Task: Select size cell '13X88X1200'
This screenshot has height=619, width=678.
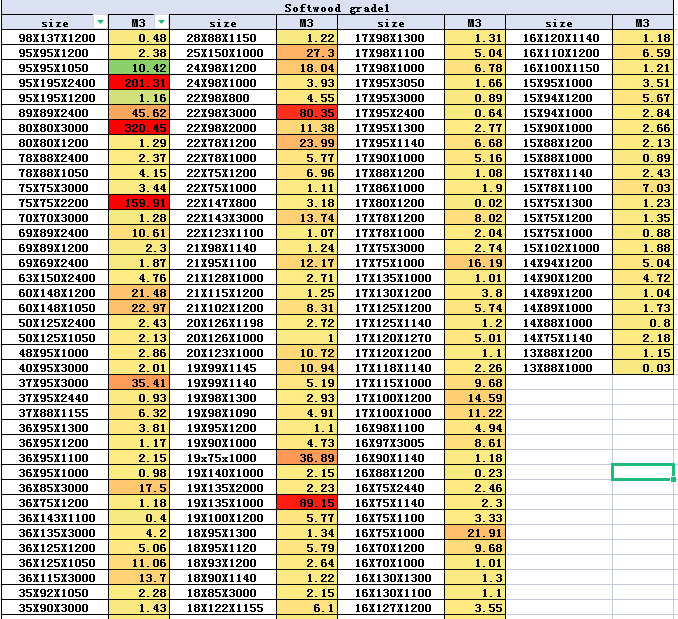Action: tap(559, 353)
